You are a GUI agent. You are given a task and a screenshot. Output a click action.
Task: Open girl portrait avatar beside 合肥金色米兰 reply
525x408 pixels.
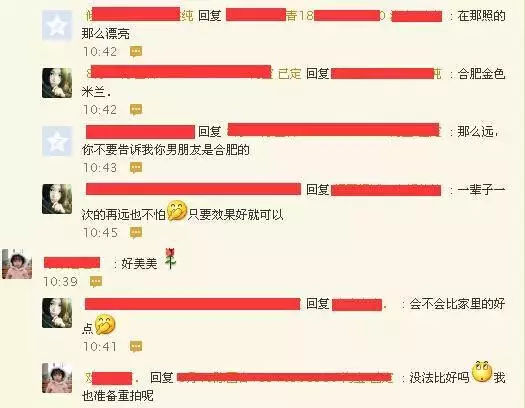click(57, 83)
